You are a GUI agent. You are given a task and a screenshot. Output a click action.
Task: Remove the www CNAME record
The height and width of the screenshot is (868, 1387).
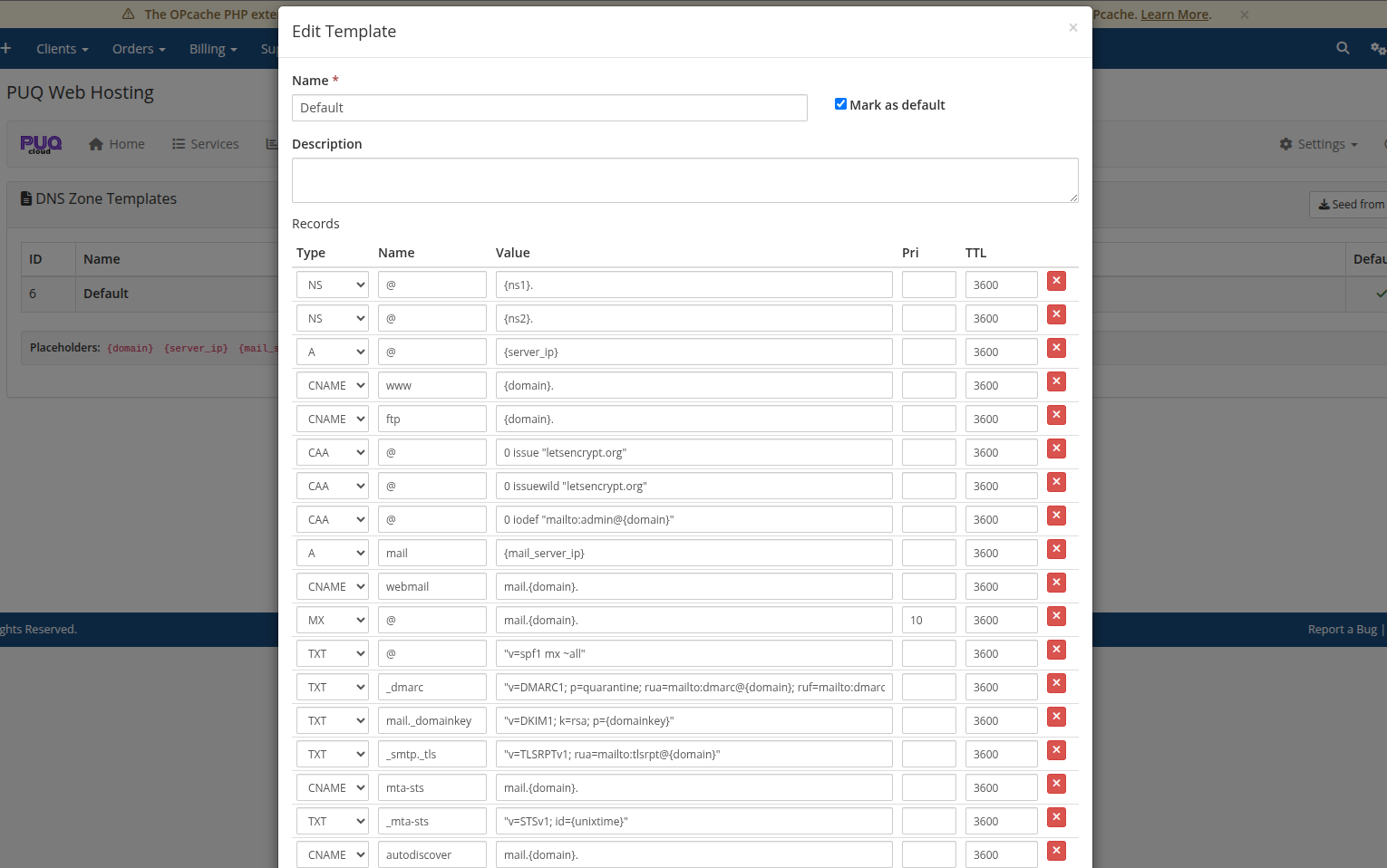tap(1056, 381)
